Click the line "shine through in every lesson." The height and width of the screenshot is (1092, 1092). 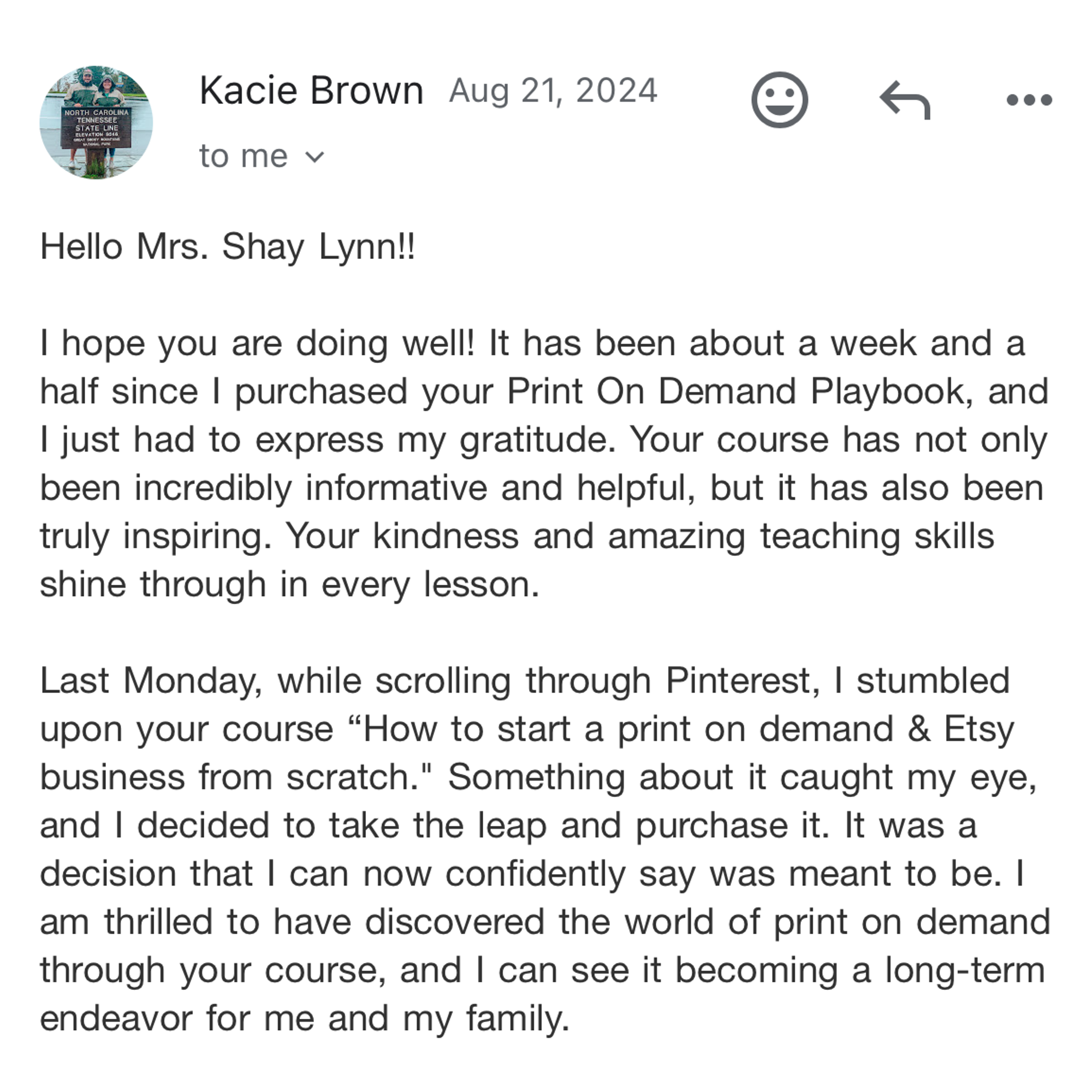click(290, 584)
